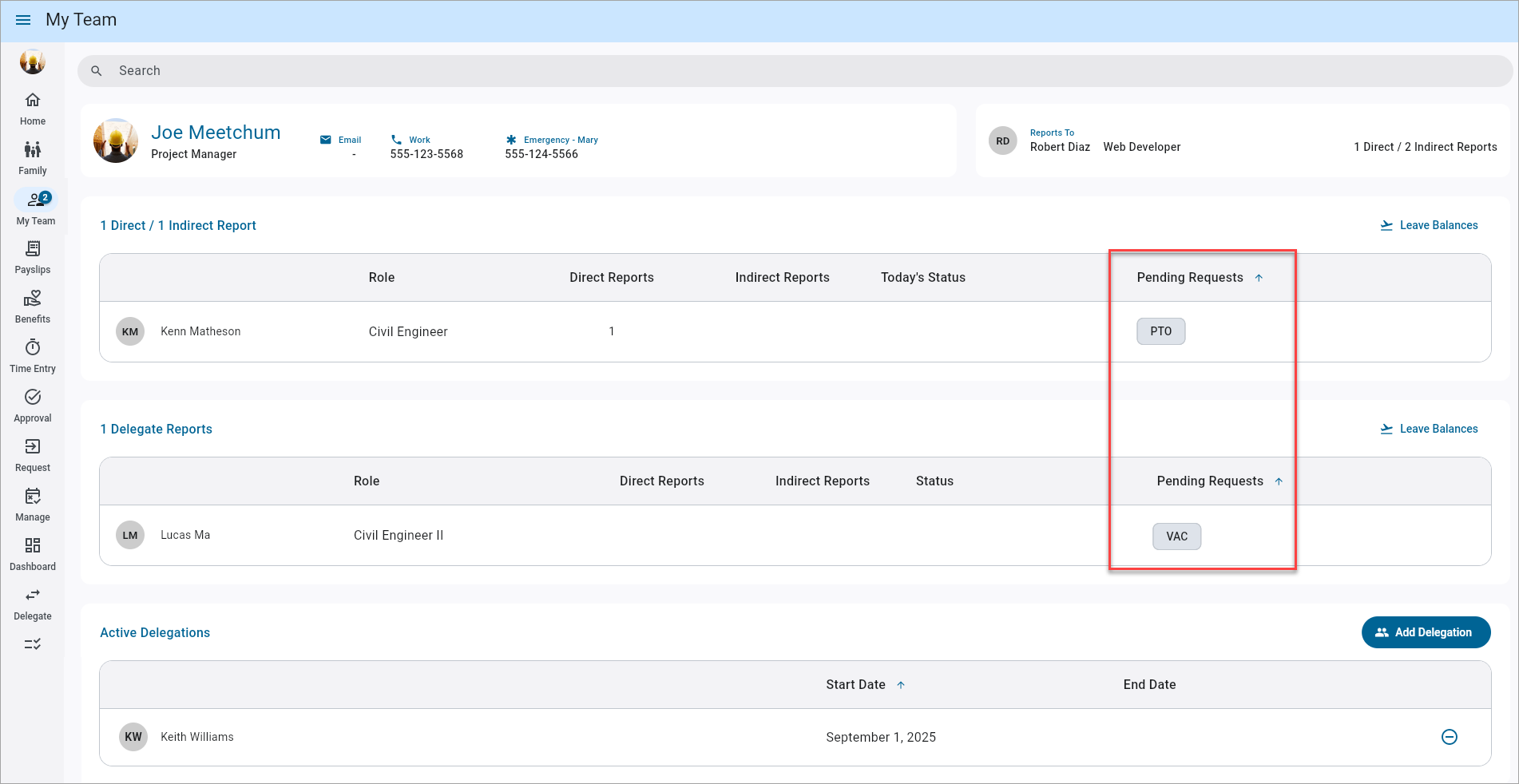The height and width of the screenshot is (784, 1519).
Task: Remove Keith Williams delegation with minus icon
Action: point(1449,737)
